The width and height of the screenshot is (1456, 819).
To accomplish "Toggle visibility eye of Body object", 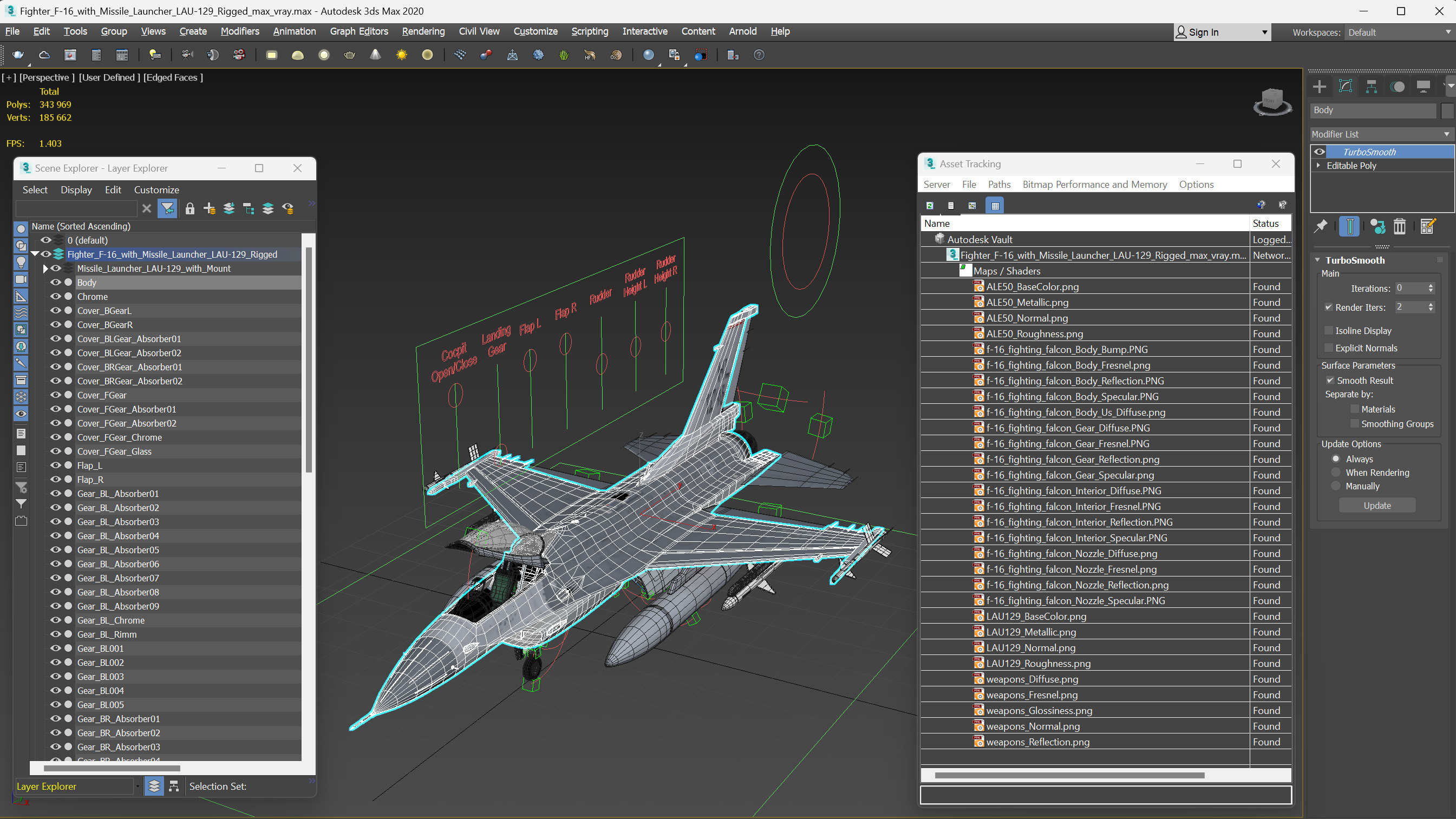I will click(55, 282).
